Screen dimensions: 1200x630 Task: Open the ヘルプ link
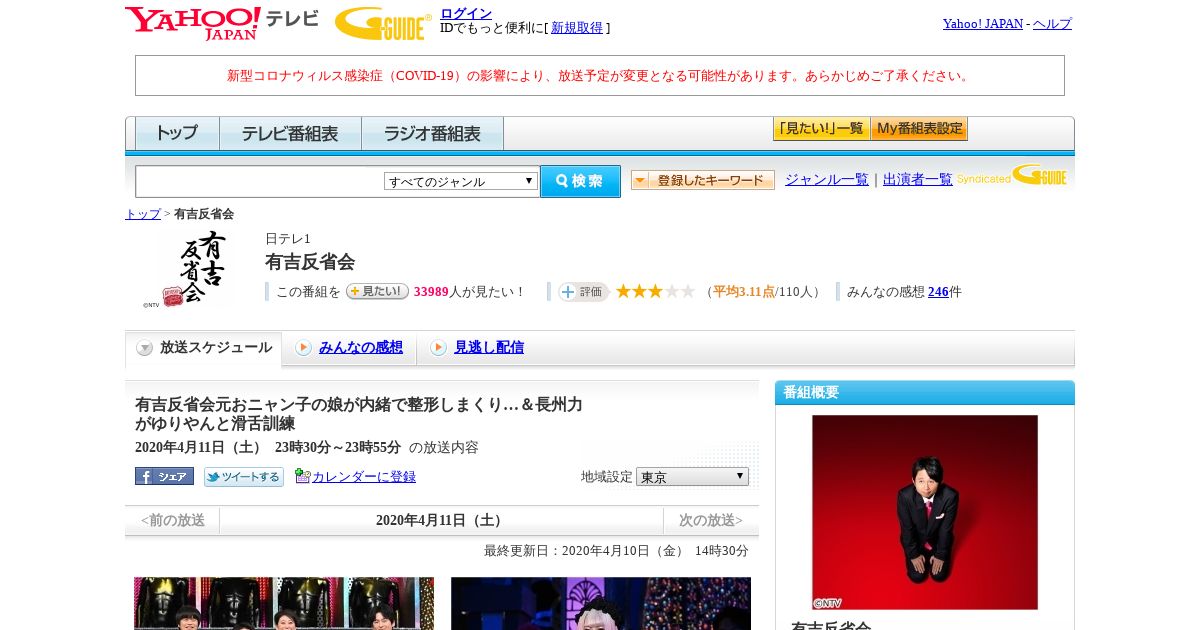[1052, 23]
